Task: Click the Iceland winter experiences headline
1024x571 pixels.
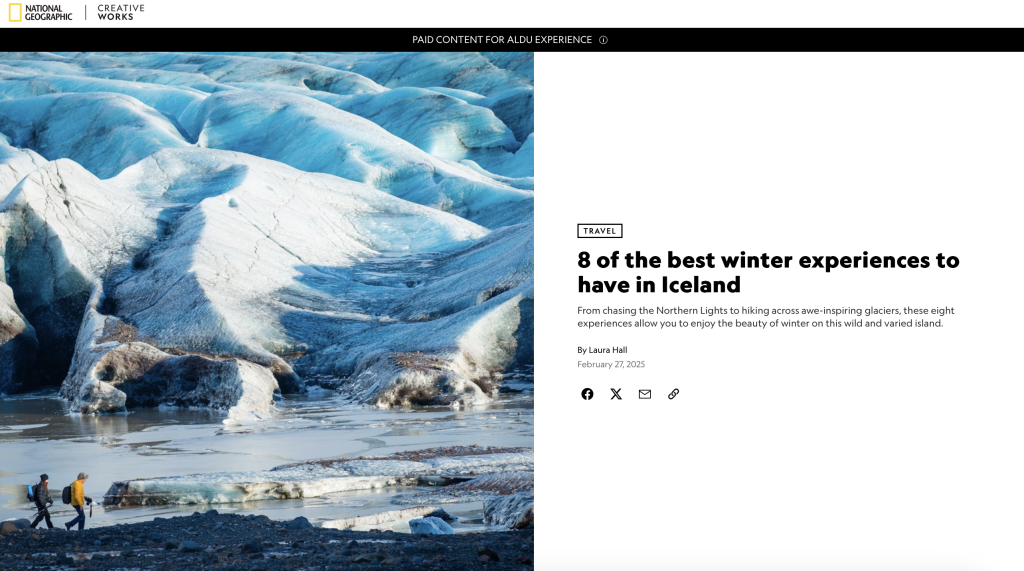Action: [x=768, y=272]
